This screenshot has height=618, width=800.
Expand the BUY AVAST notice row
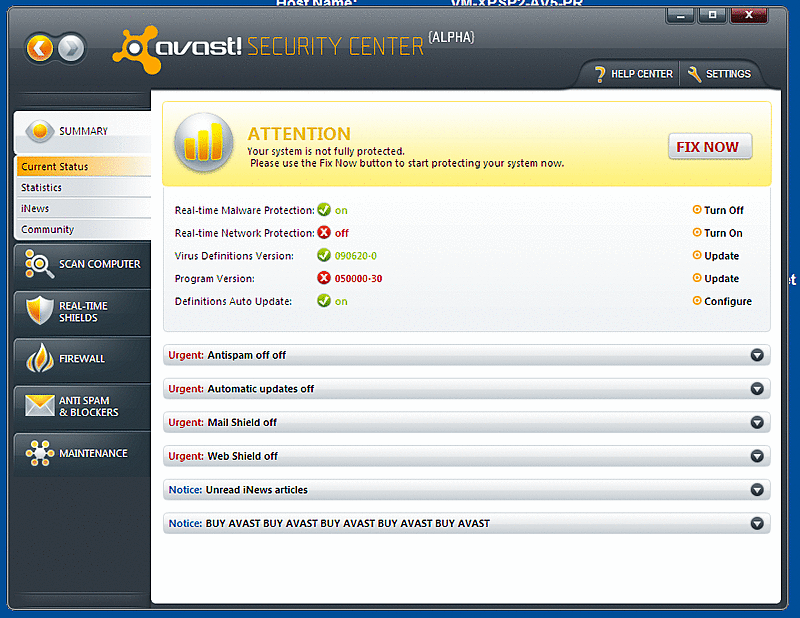[466, 524]
